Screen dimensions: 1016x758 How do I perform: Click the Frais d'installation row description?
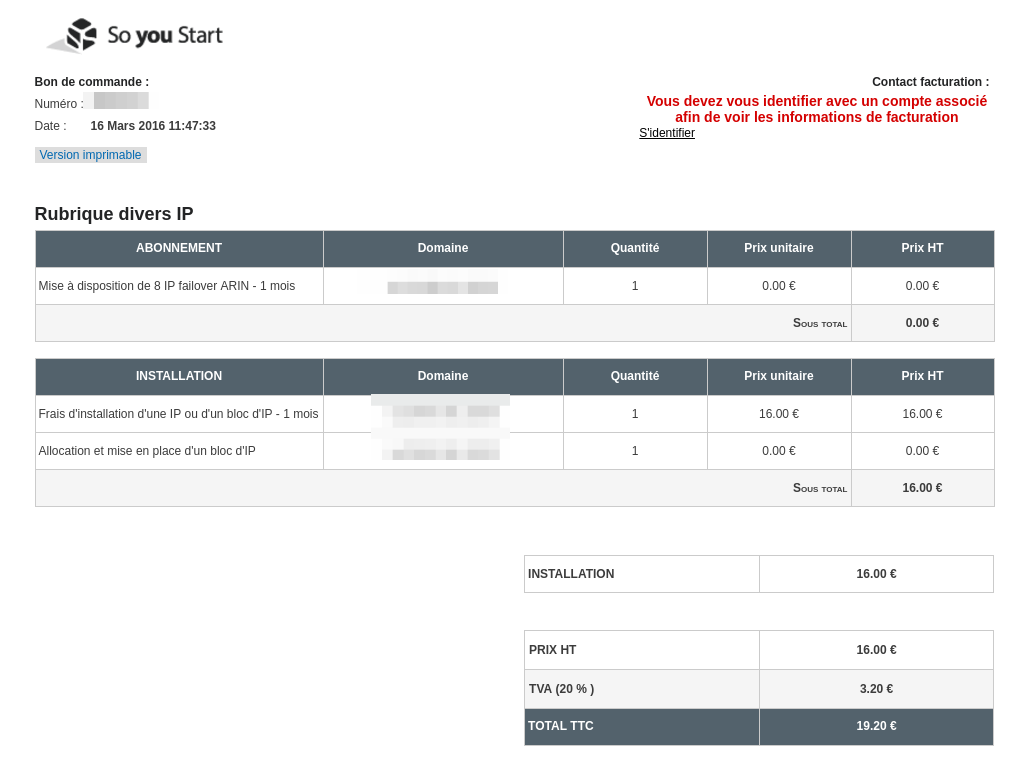(178, 414)
